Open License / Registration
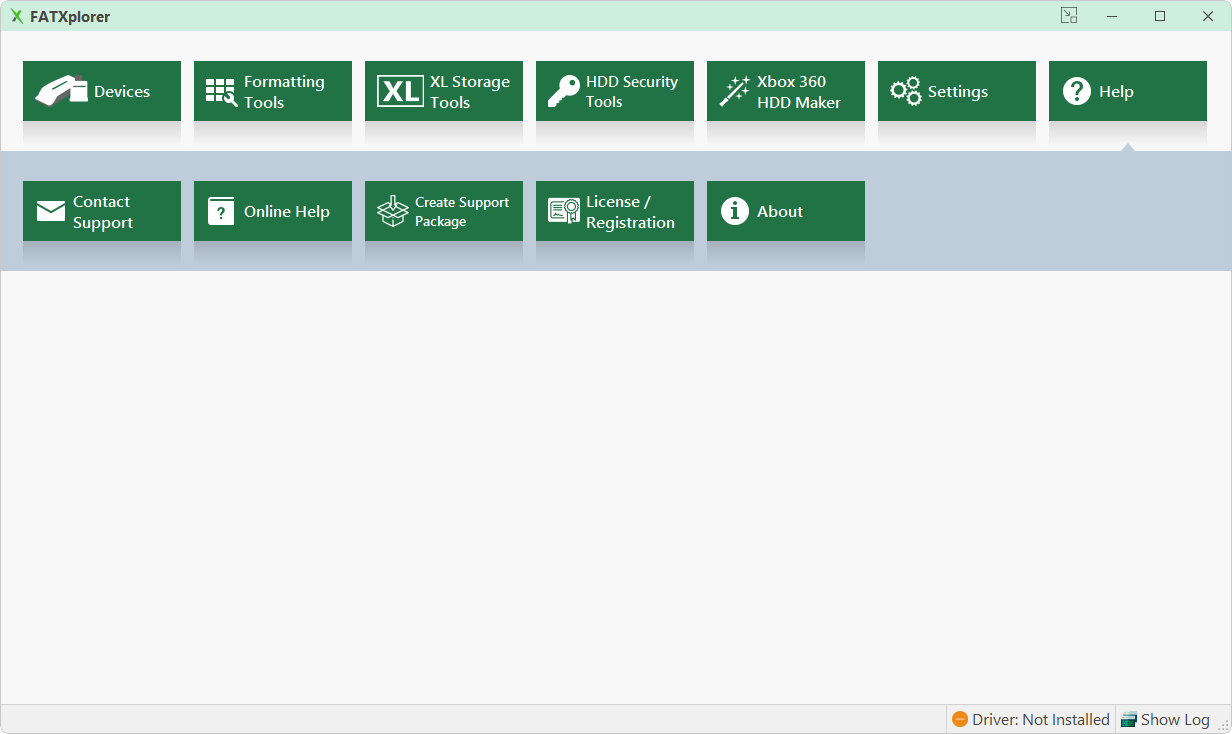 615,211
